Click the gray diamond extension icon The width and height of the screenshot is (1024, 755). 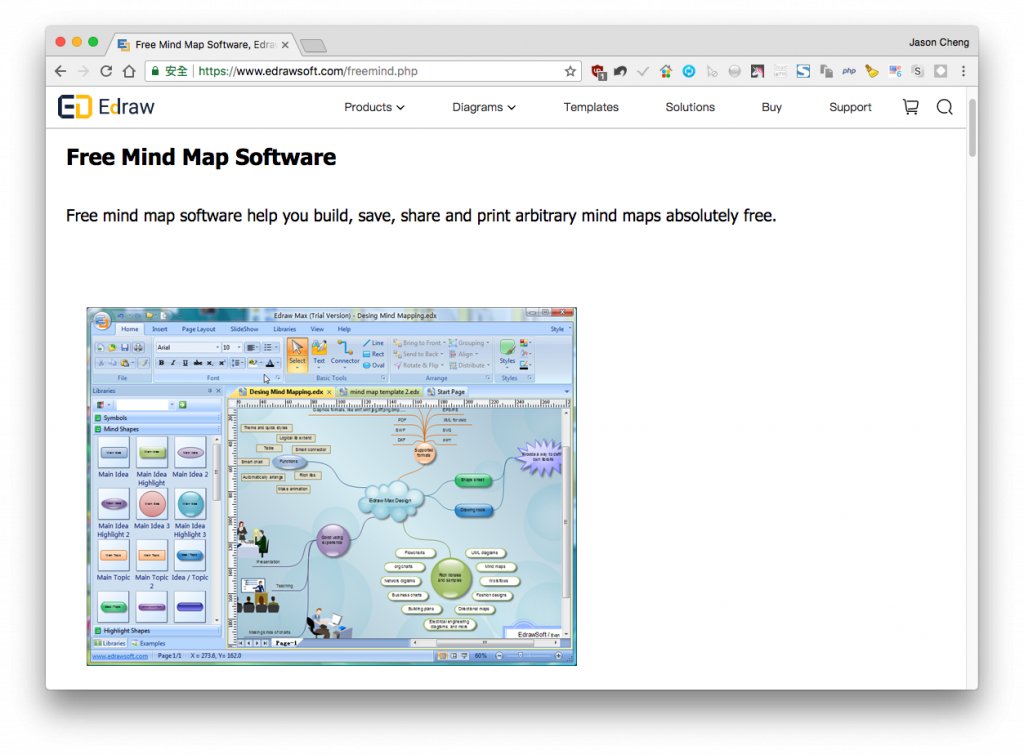point(940,71)
